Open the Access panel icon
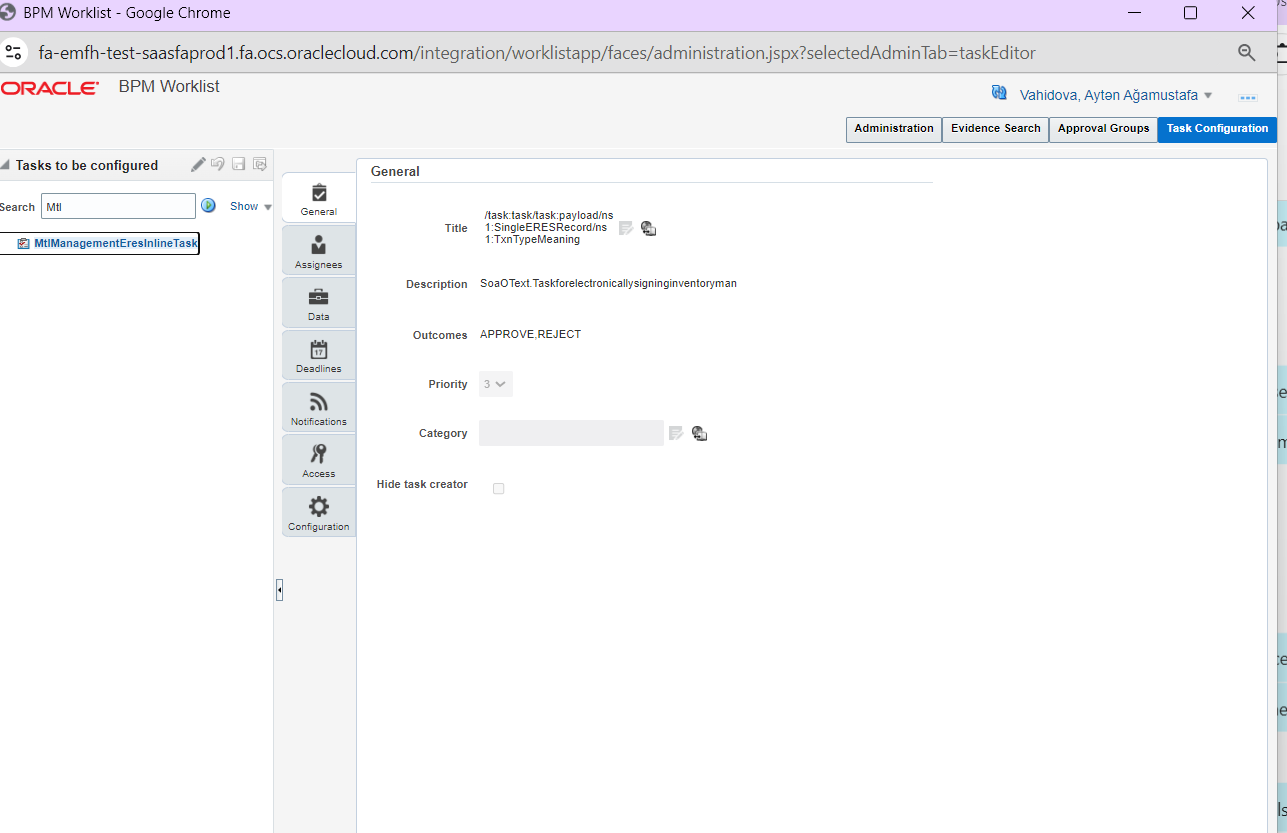Screen dimensions: 1287x833 [318, 459]
